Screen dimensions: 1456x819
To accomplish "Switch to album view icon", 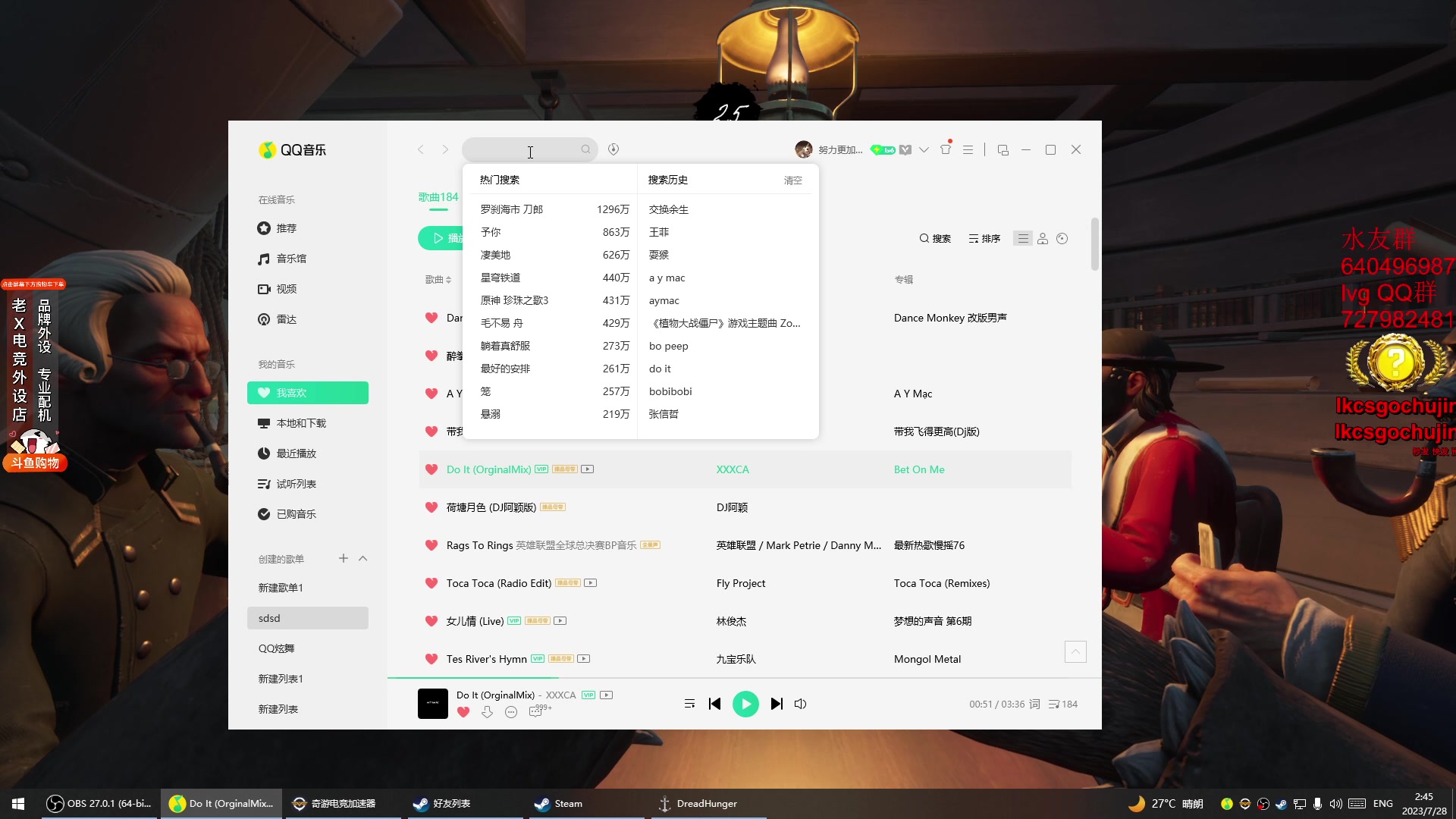I will point(1062,238).
